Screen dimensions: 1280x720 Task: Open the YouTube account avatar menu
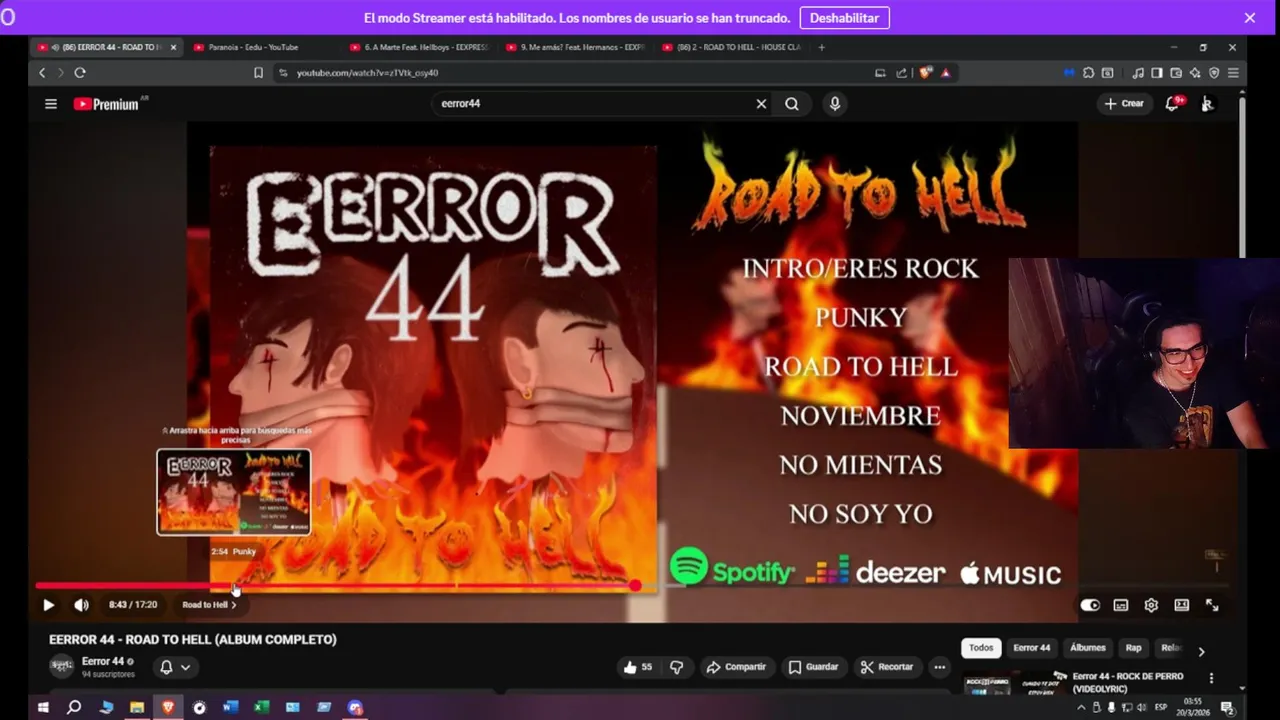coord(1207,104)
